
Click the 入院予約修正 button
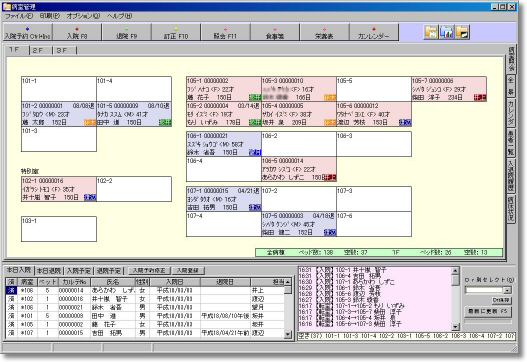pos(149,270)
